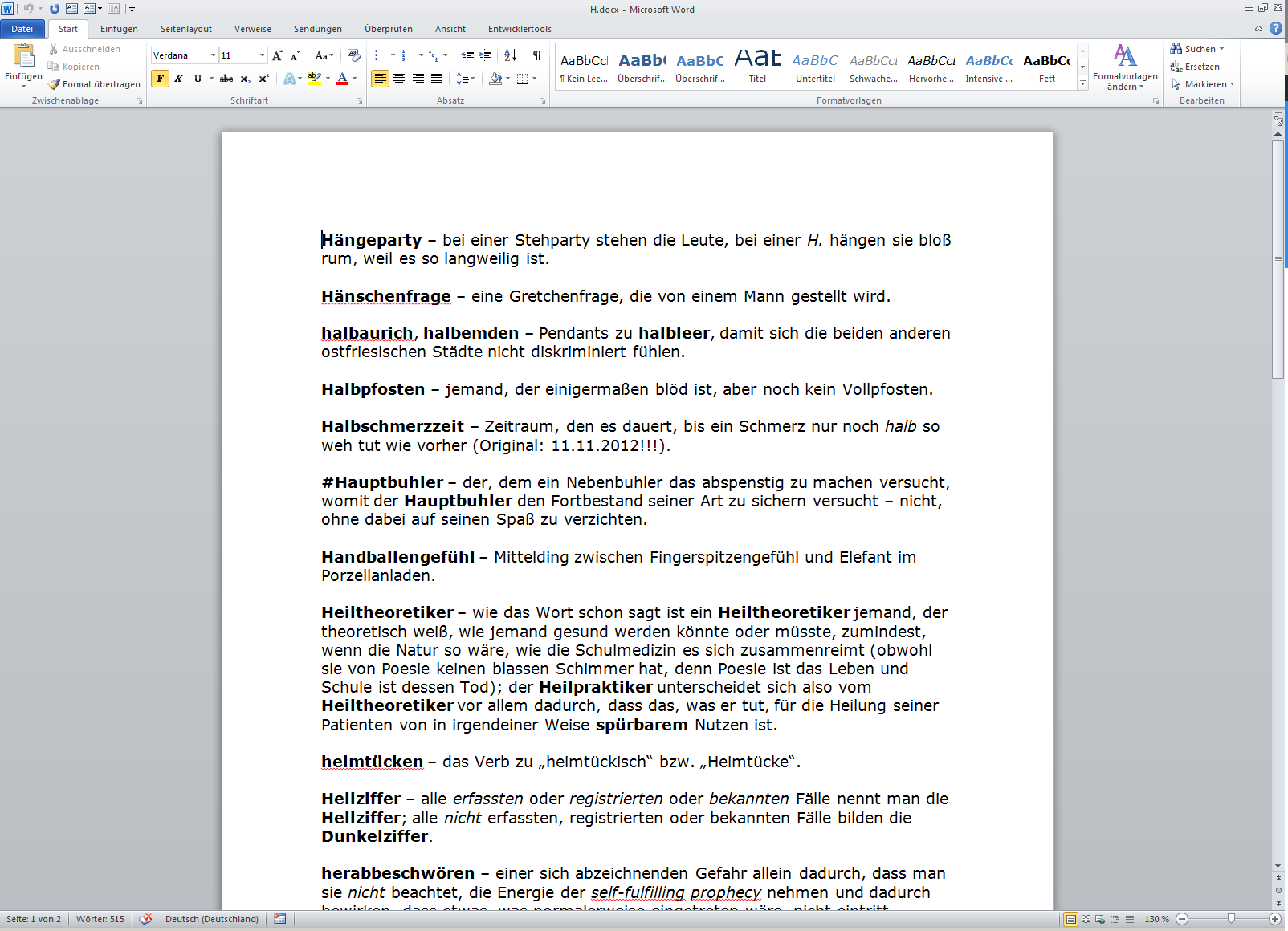Clear formatting with eraser icon

[x=354, y=55]
